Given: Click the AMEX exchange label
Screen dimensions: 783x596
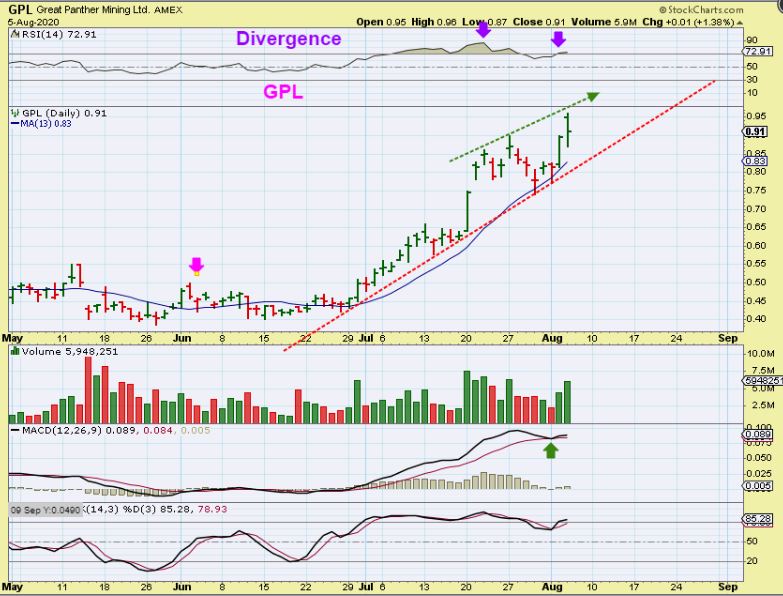Looking at the screenshot, I should click(x=168, y=10).
